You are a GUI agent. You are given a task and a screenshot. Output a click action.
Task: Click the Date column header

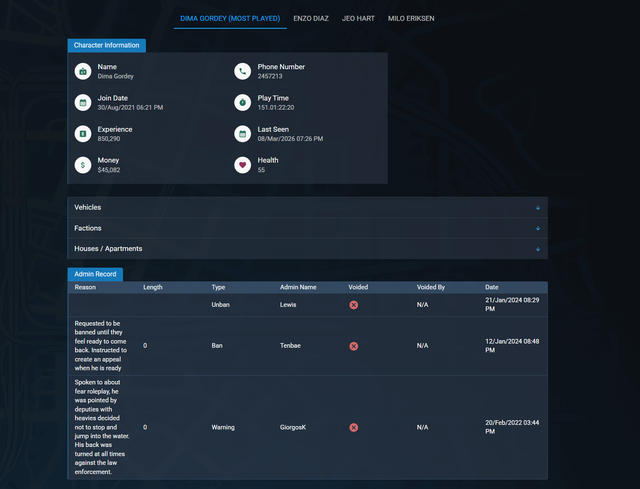[x=491, y=287]
